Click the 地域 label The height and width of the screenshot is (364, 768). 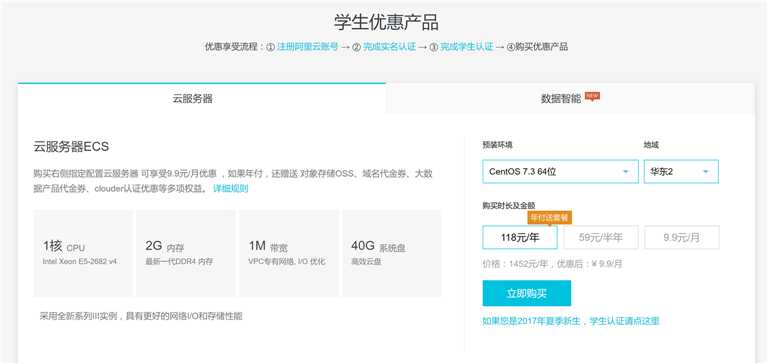pyautogui.click(x=651, y=145)
